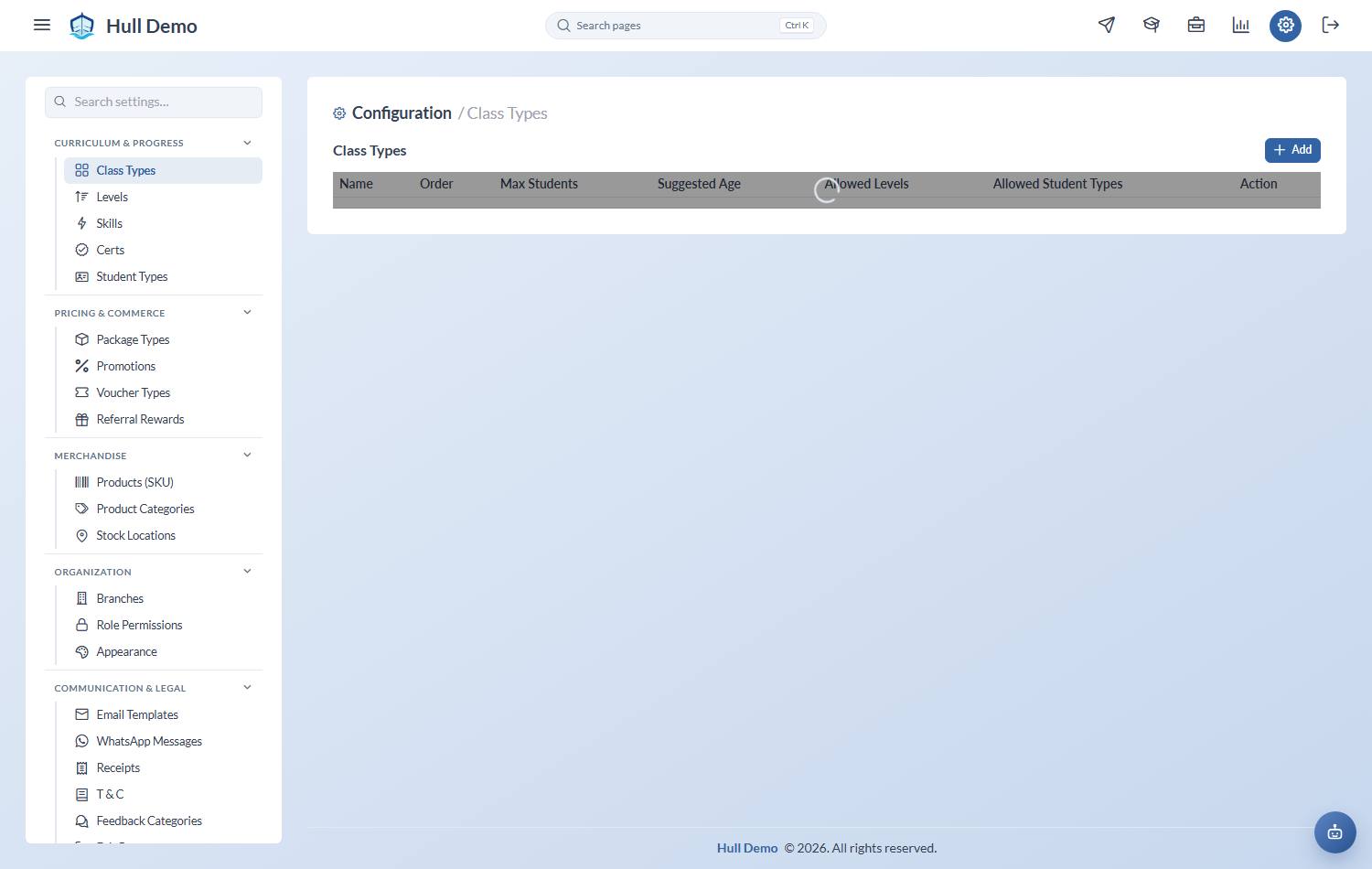The image size is (1372, 869).
Task: Open the settings gear icon in header
Action: (x=1286, y=26)
